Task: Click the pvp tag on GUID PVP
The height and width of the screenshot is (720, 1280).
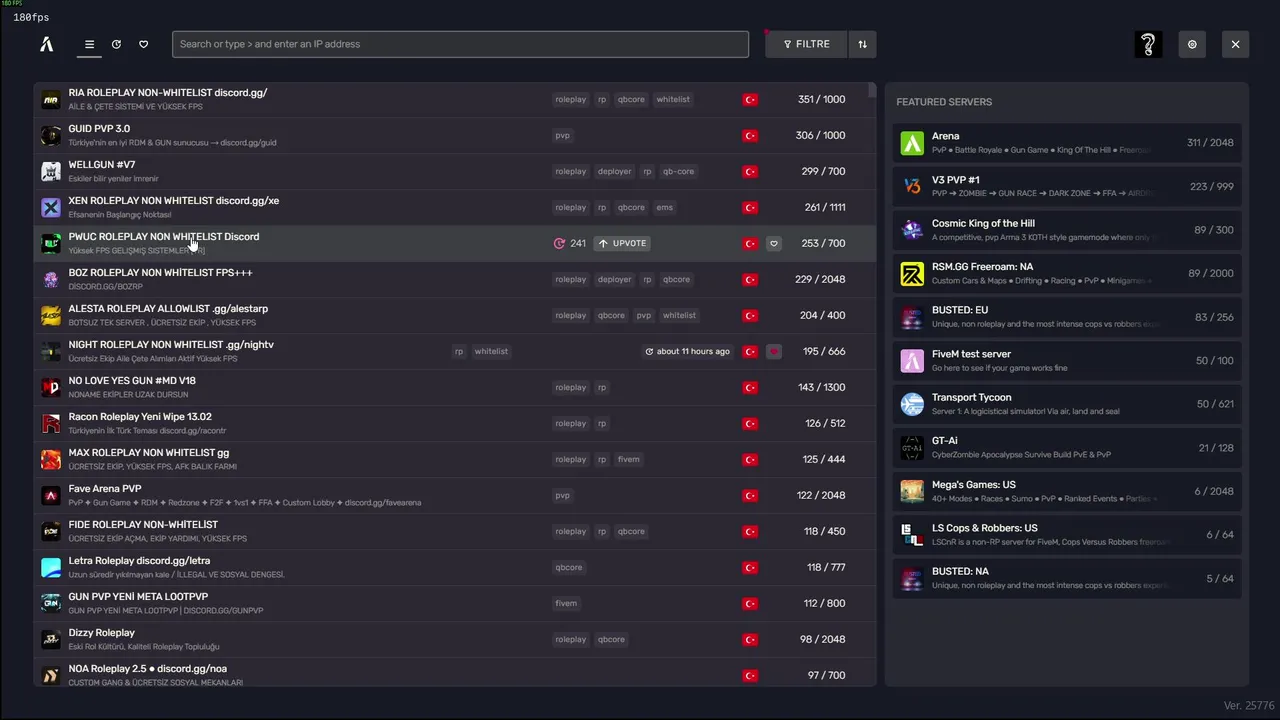Action: (x=562, y=135)
